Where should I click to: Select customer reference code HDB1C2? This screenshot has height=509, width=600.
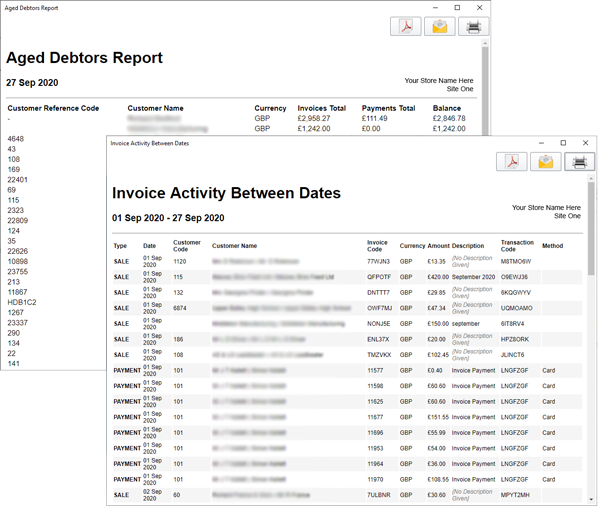tap(22, 301)
